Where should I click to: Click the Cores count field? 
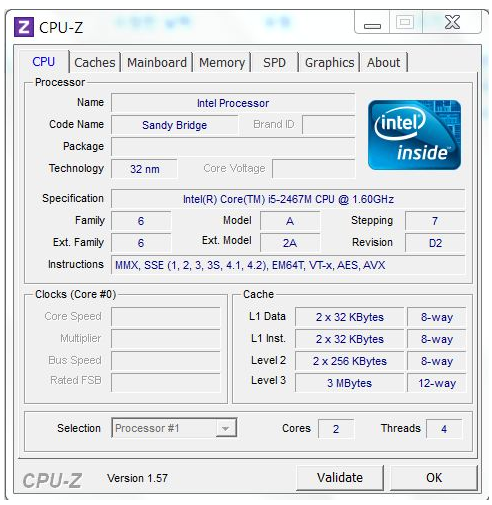336,429
